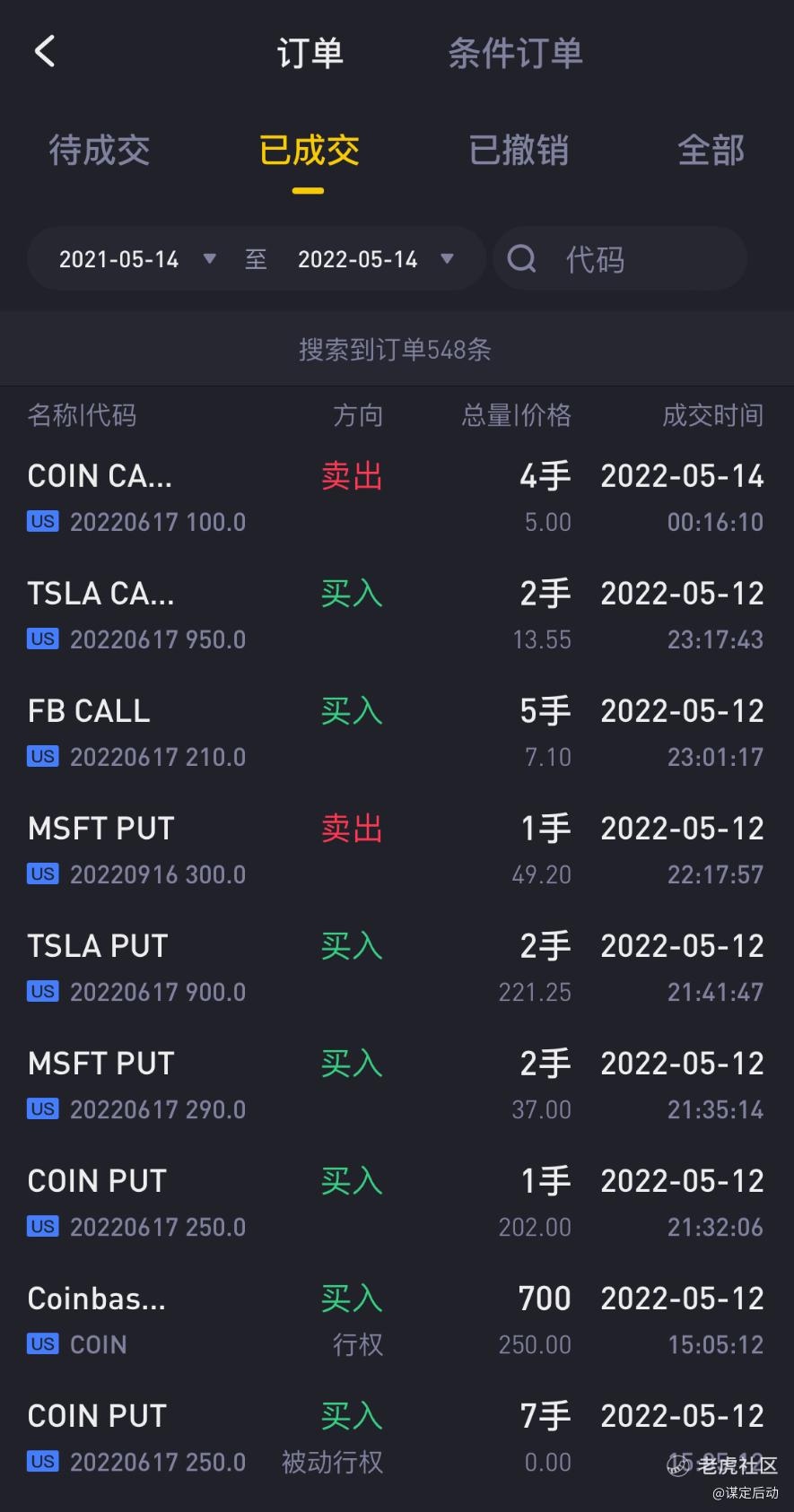Switch to 待成交 tab
Viewport: 794px width, 1512px height.
[100, 150]
